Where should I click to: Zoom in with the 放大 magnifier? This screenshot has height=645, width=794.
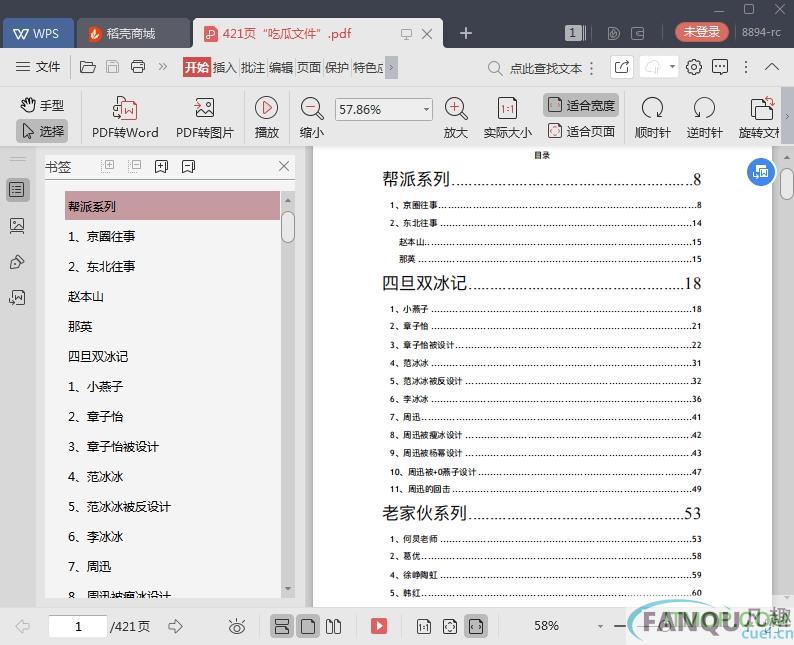pos(456,108)
